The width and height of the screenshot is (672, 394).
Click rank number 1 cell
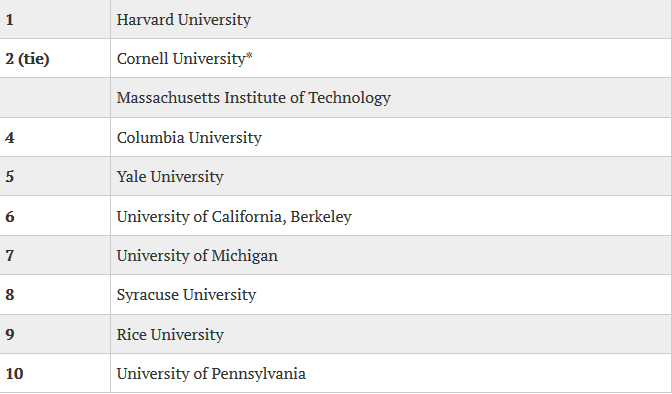[x=55, y=19]
